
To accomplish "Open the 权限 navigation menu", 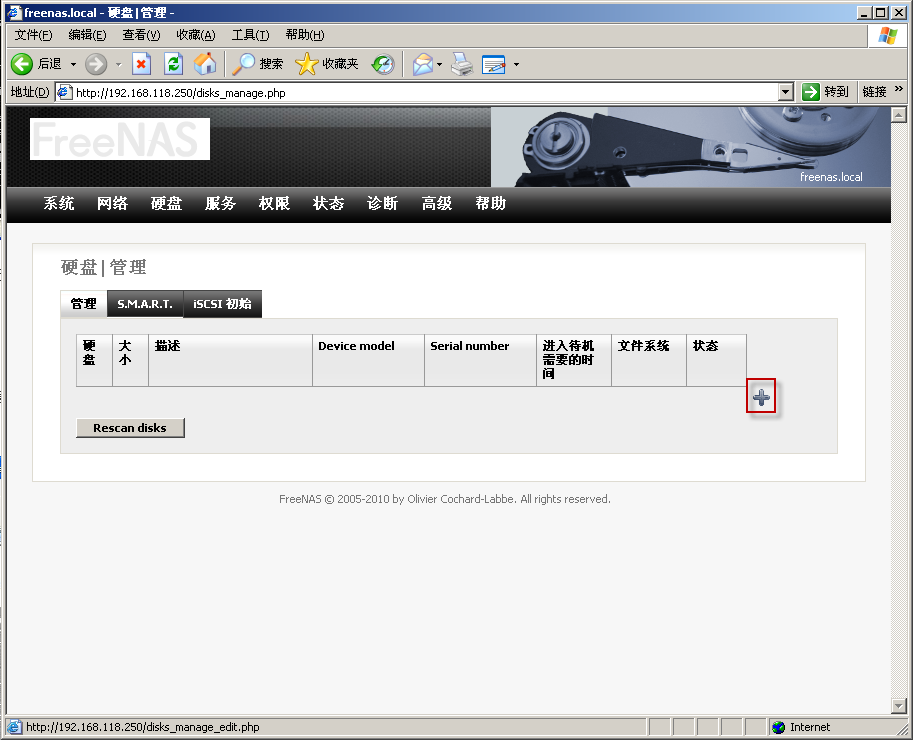I will [275, 204].
